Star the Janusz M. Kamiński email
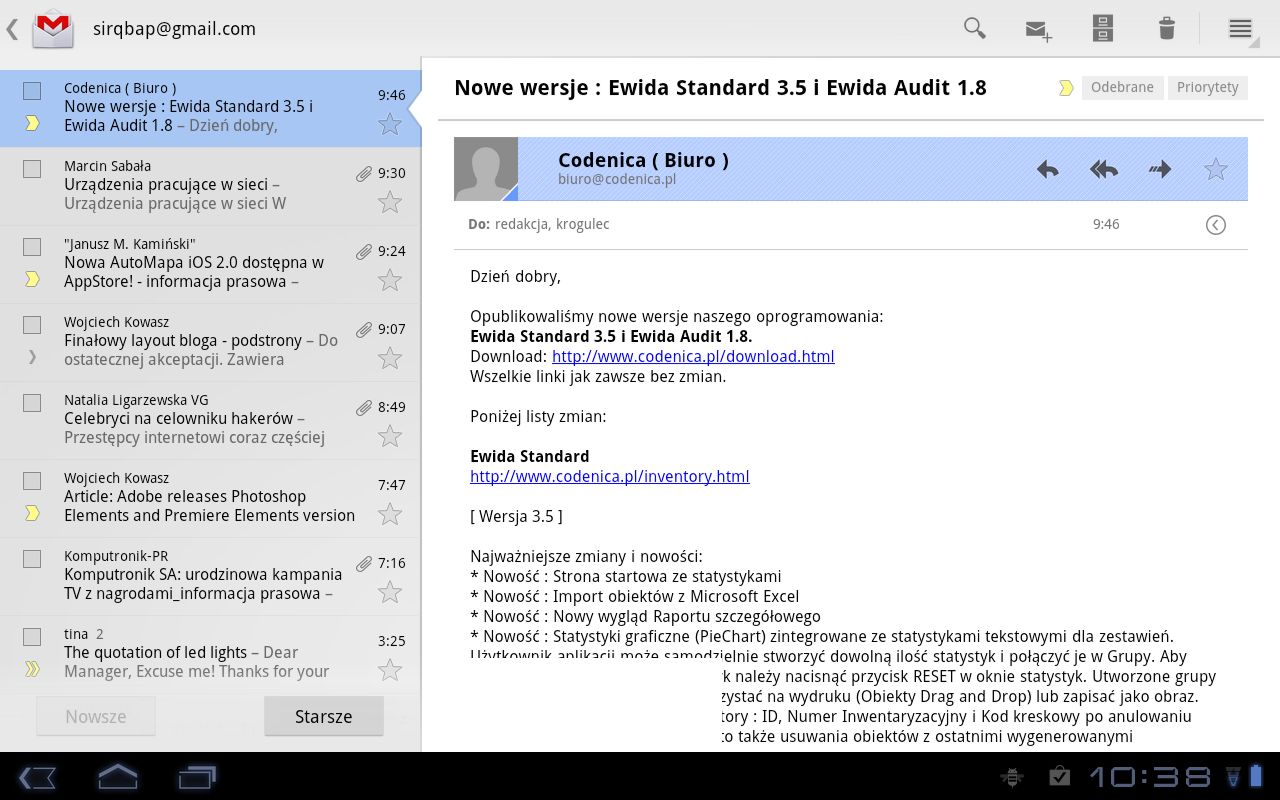The image size is (1280, 800). click(x=390, y=280)
